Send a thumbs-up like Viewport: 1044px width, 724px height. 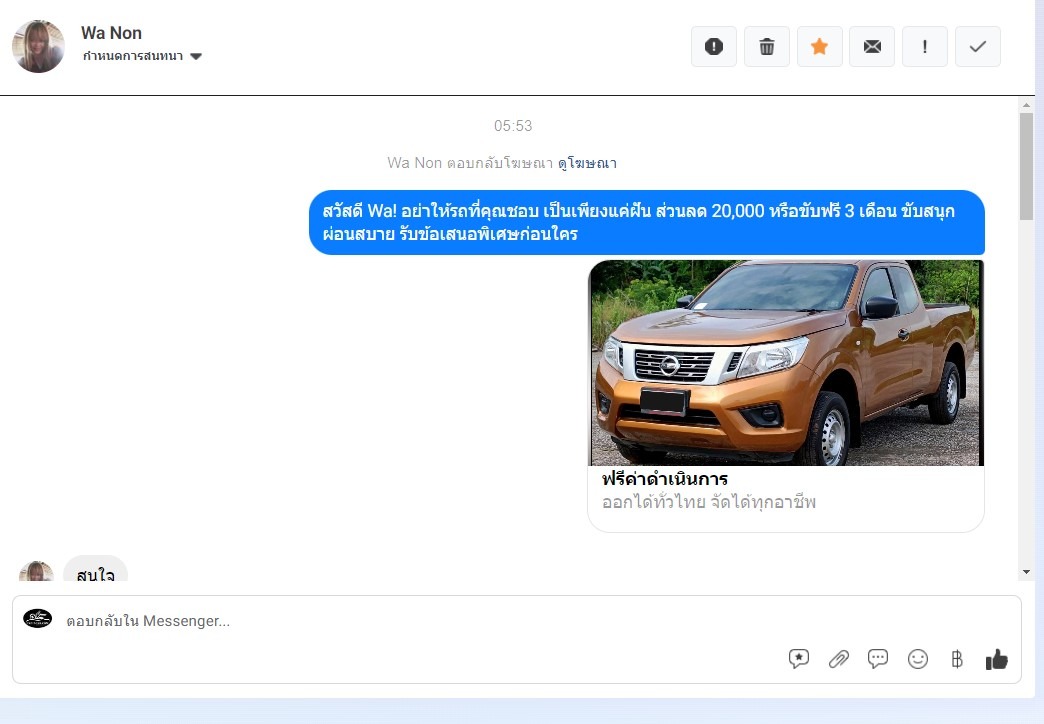tap(996, 659)
